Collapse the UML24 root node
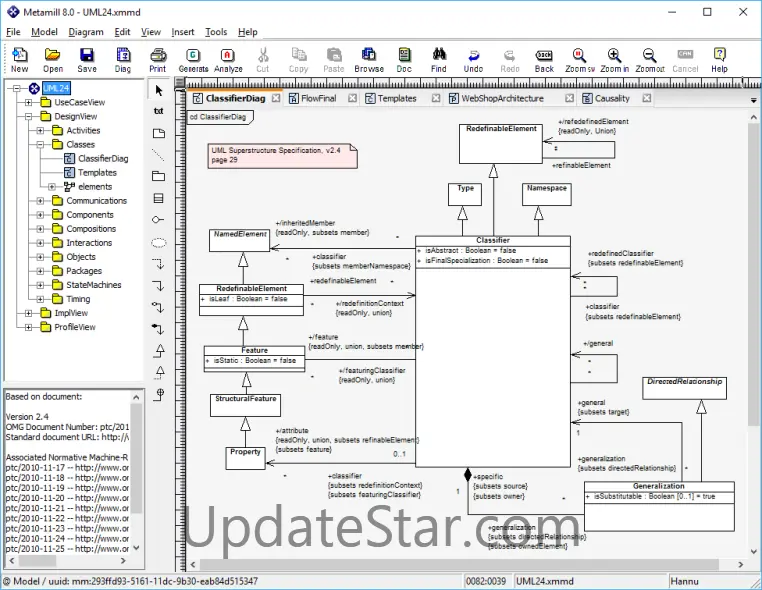Viewport: 762px width, 590px height. pyautogui.click(x=17, y=88)
